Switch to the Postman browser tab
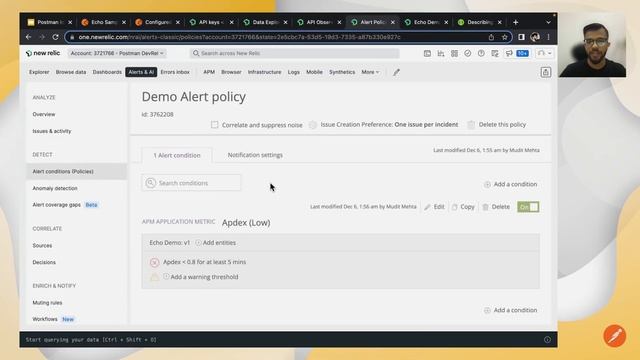Viewport: 640px width, 360px height. click(x=50, y=22)
